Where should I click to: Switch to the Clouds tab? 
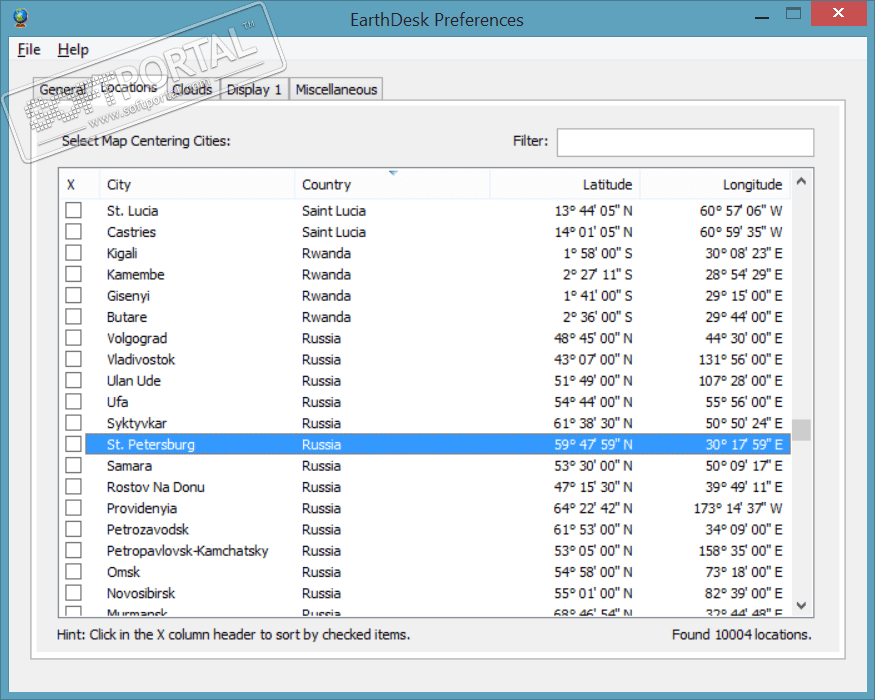(193, 89)
